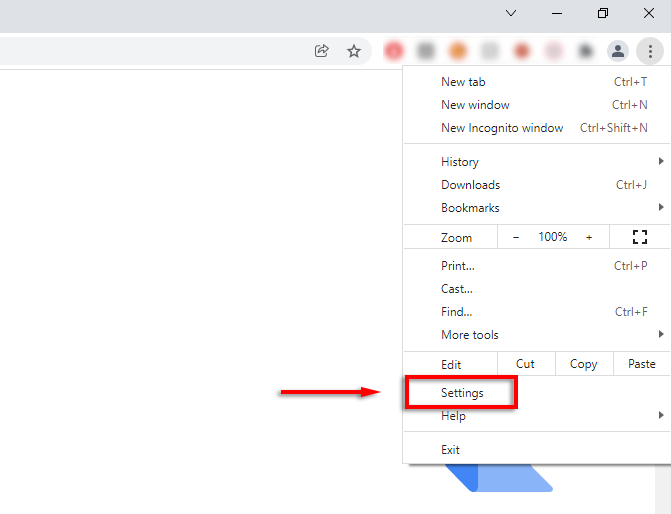671x514 pixels.
Task: Click the orange blurred extension icon
Action: pos(457,51)
